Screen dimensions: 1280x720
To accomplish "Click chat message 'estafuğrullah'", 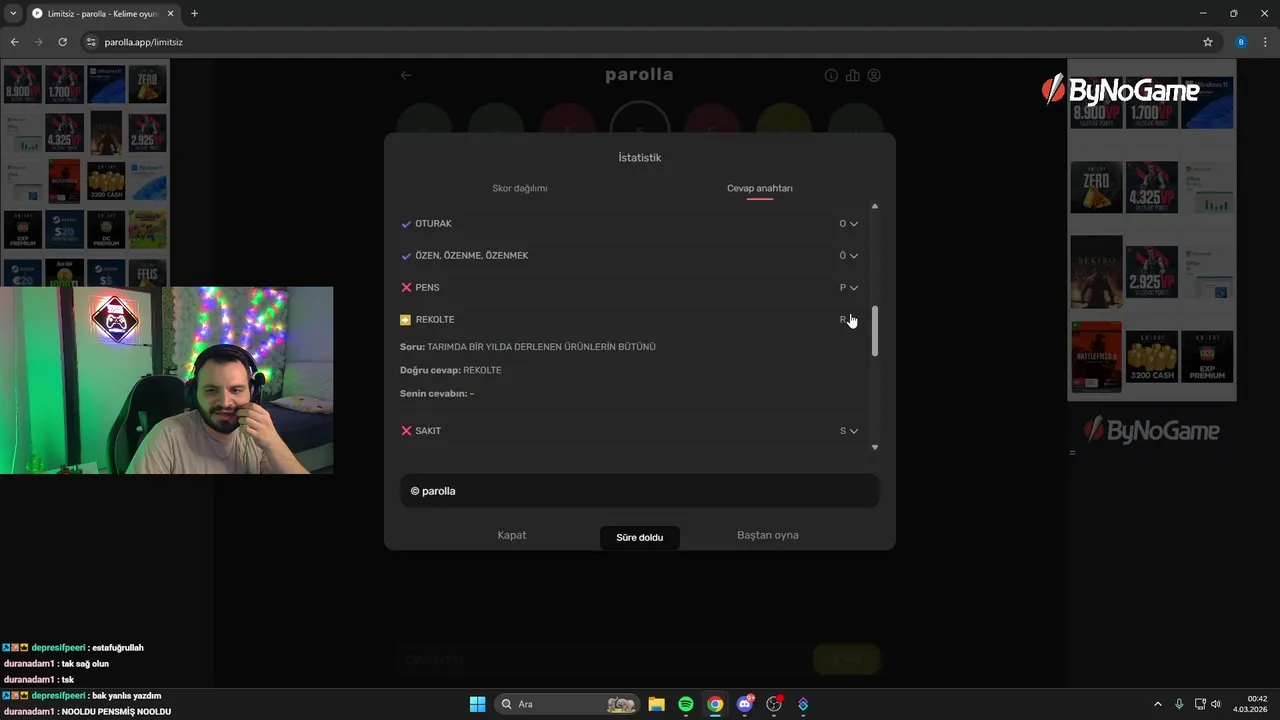I will coord(117,648).
